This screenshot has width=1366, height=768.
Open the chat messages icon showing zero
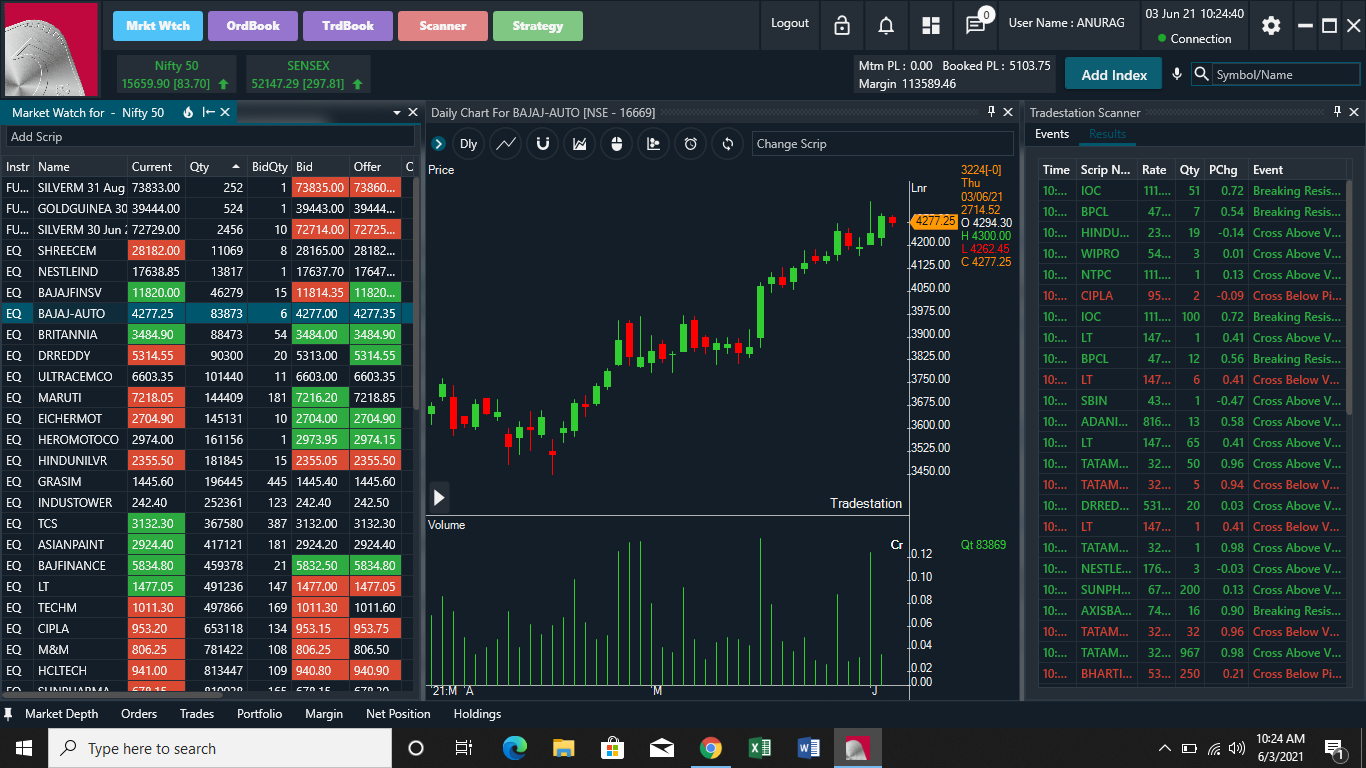[x=975, y=27]
